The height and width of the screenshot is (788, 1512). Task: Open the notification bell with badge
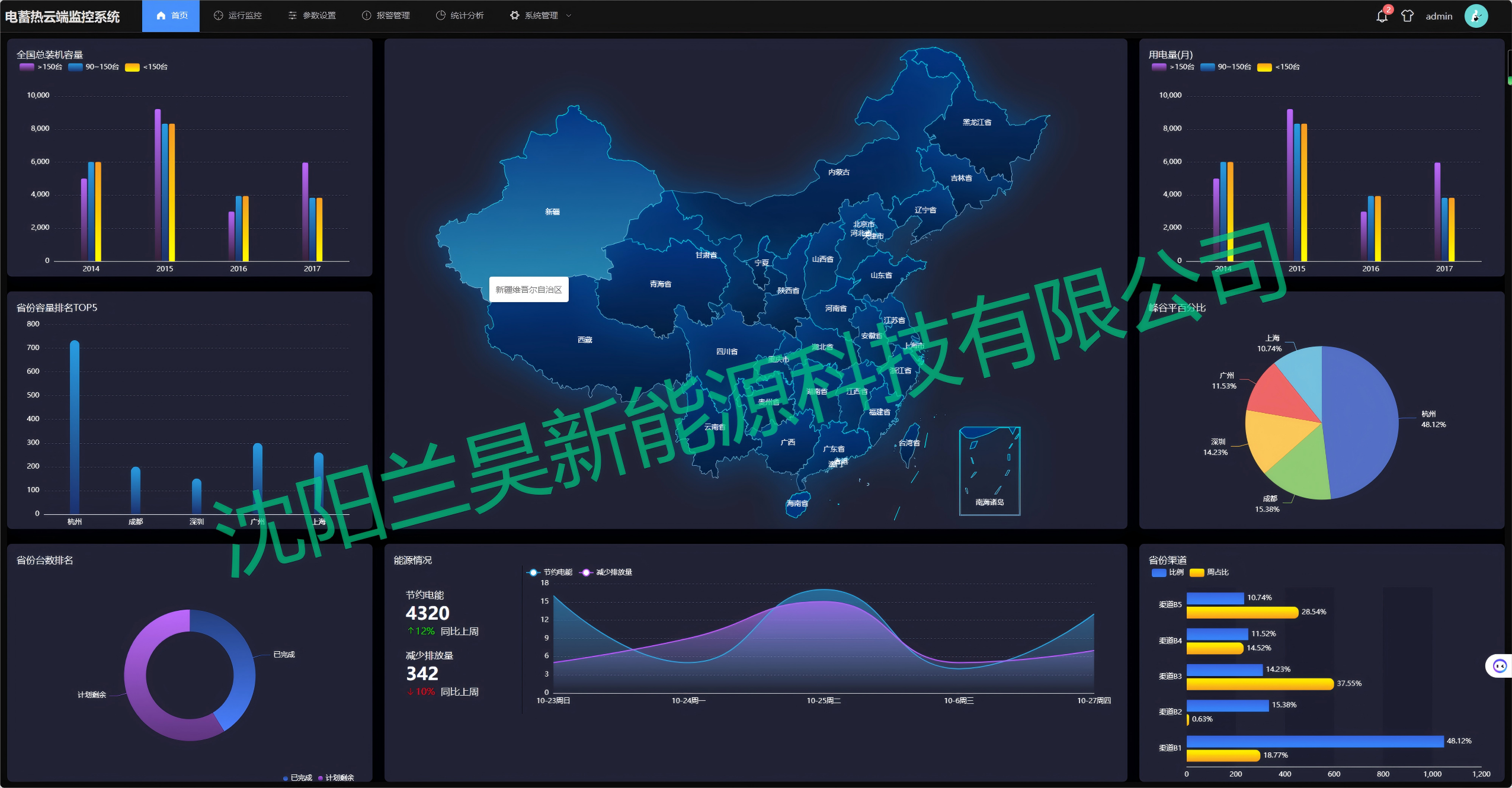(1382, 16)
